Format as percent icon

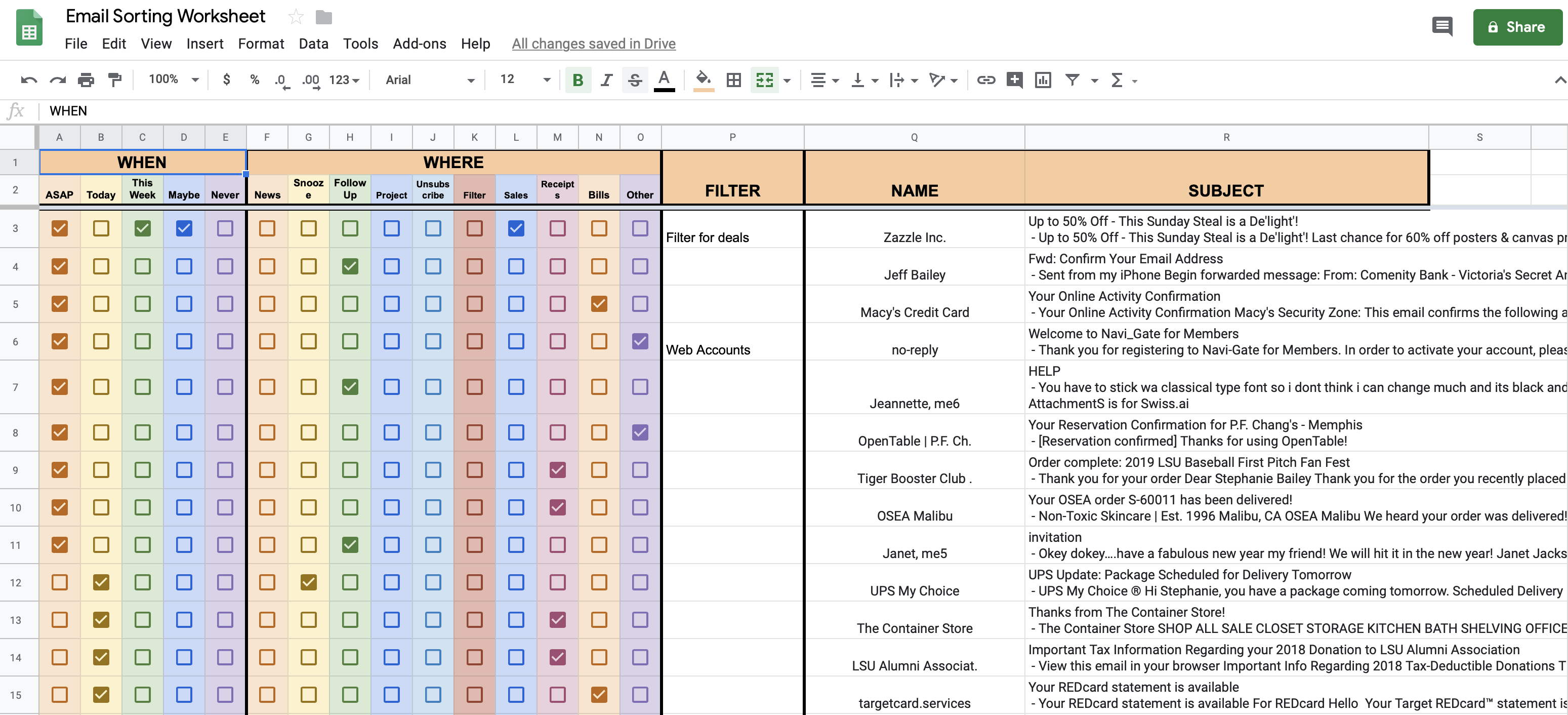pyautogui.click(x=255, y=80)
